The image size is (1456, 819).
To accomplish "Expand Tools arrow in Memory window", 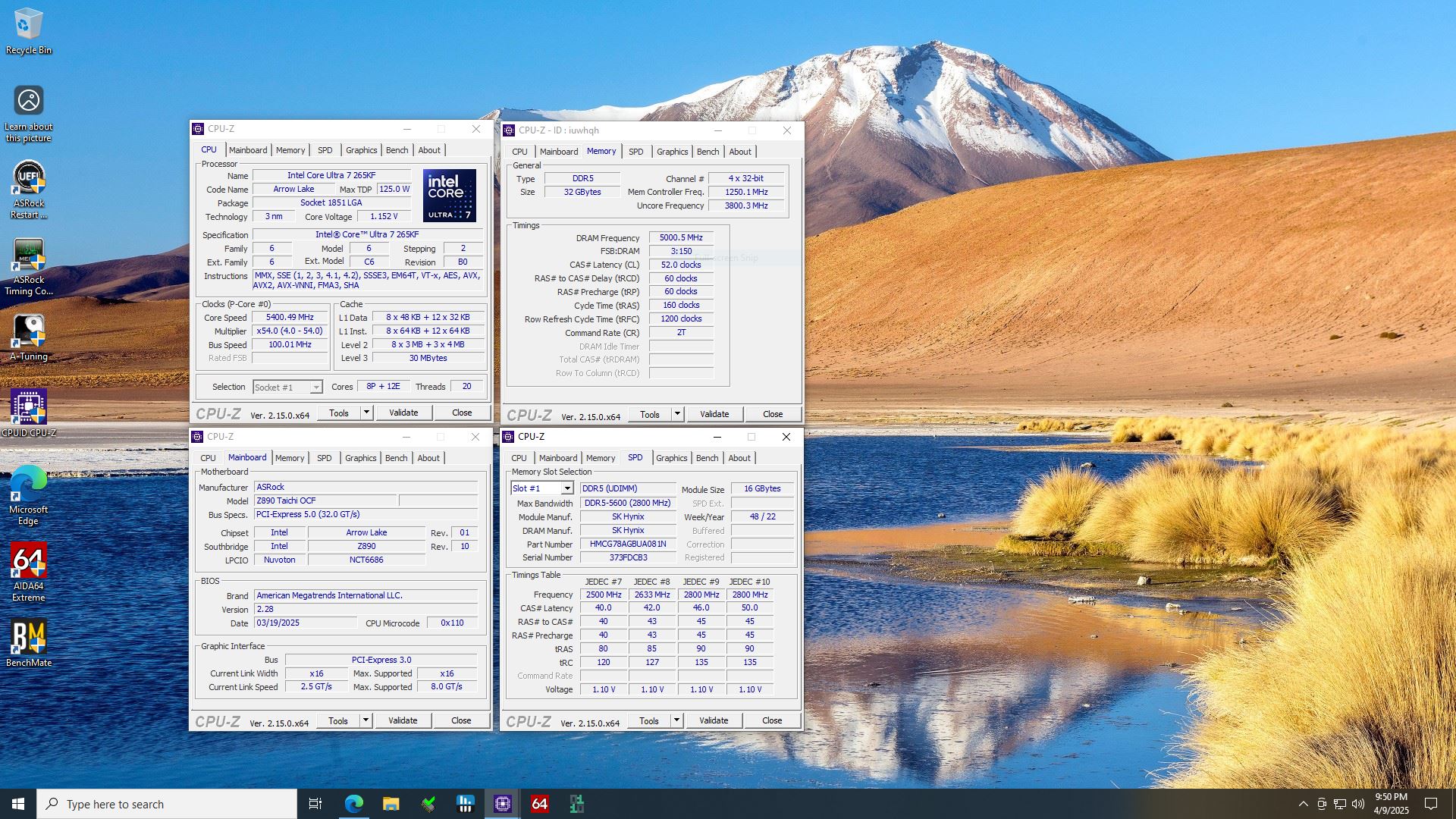I will [677, 414].
